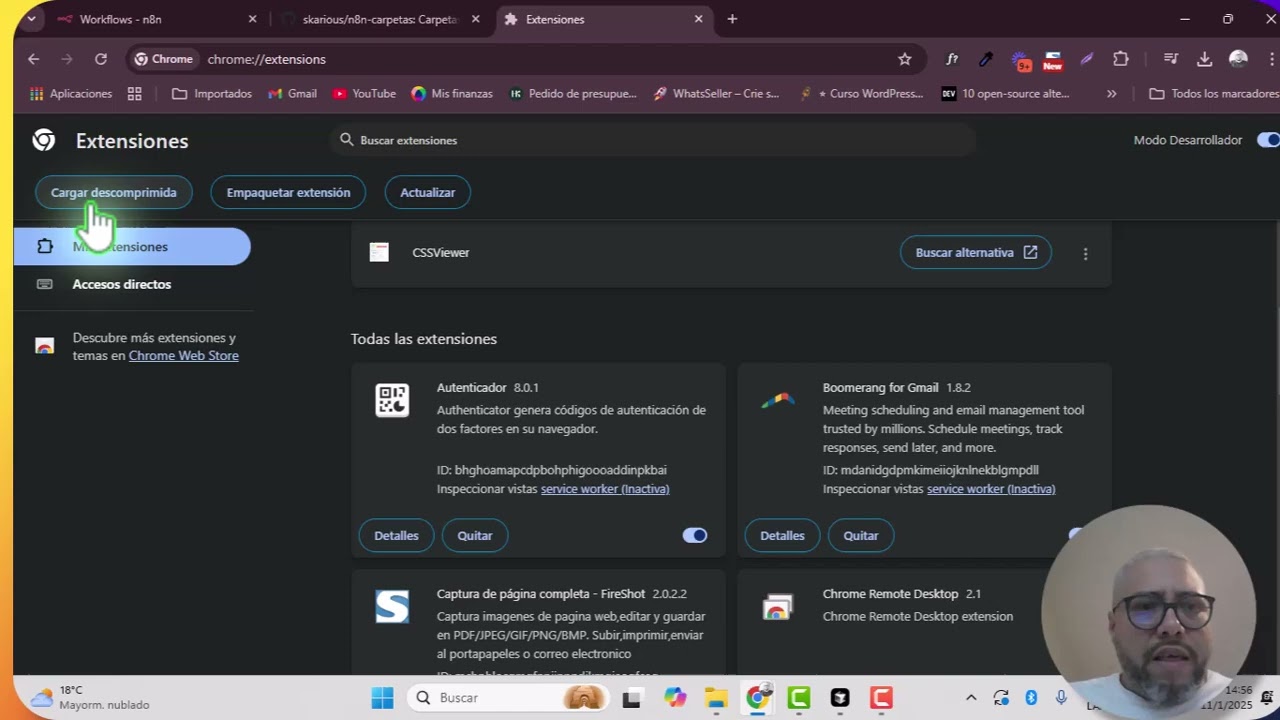
Task: Open File Explorer from the taskbar
Action: [716, 697]
